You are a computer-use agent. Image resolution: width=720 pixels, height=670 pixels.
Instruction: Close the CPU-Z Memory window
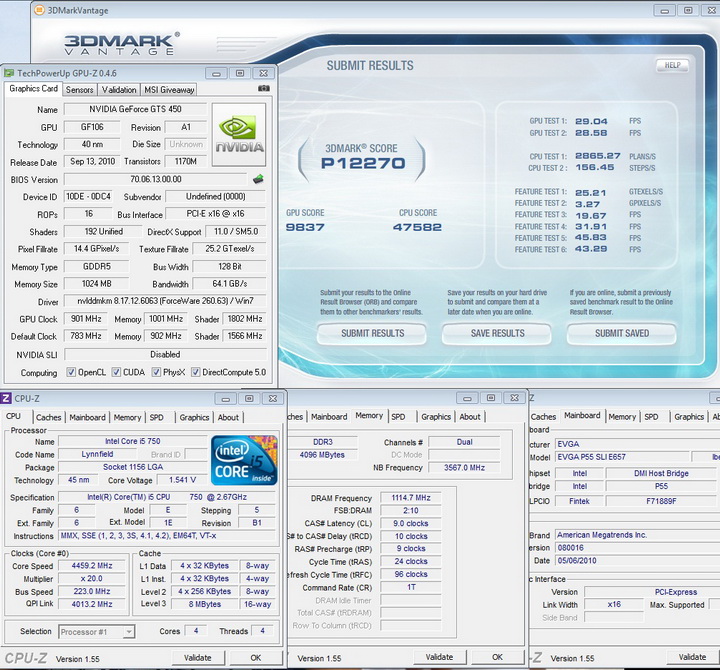tap(515, 398)
